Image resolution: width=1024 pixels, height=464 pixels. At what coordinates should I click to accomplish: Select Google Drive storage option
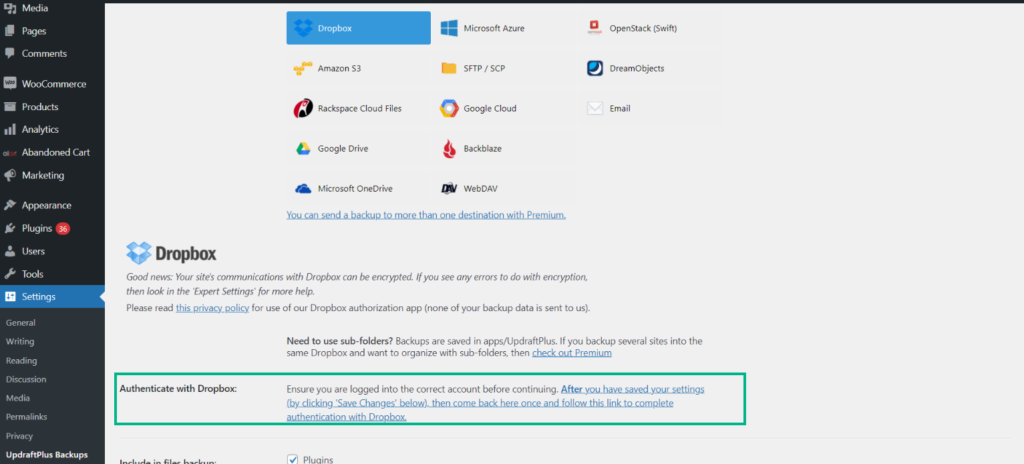click(x=359, y=149)
